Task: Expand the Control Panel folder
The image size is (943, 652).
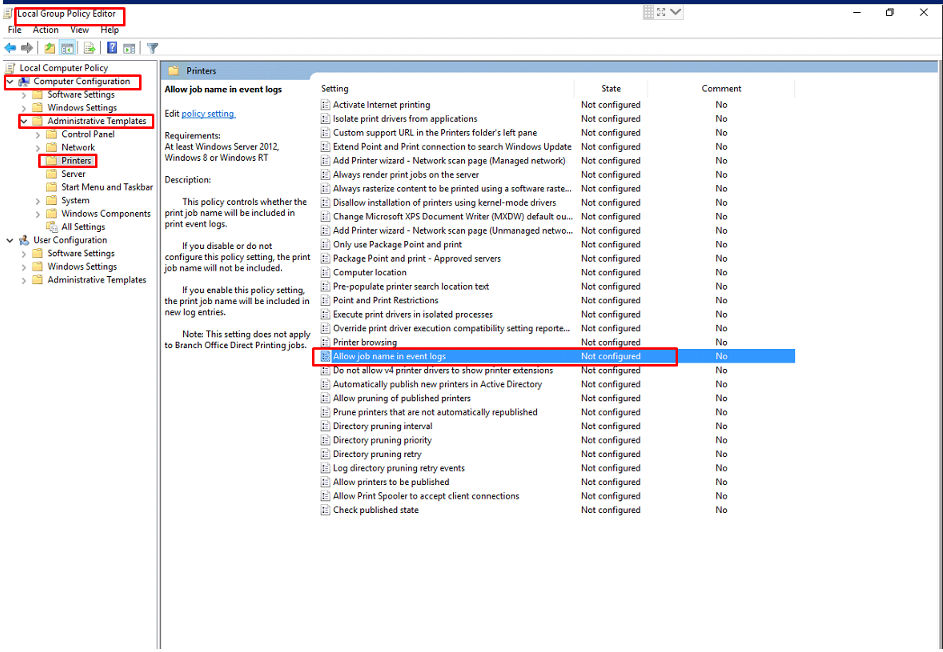Action: click(38, 134)
